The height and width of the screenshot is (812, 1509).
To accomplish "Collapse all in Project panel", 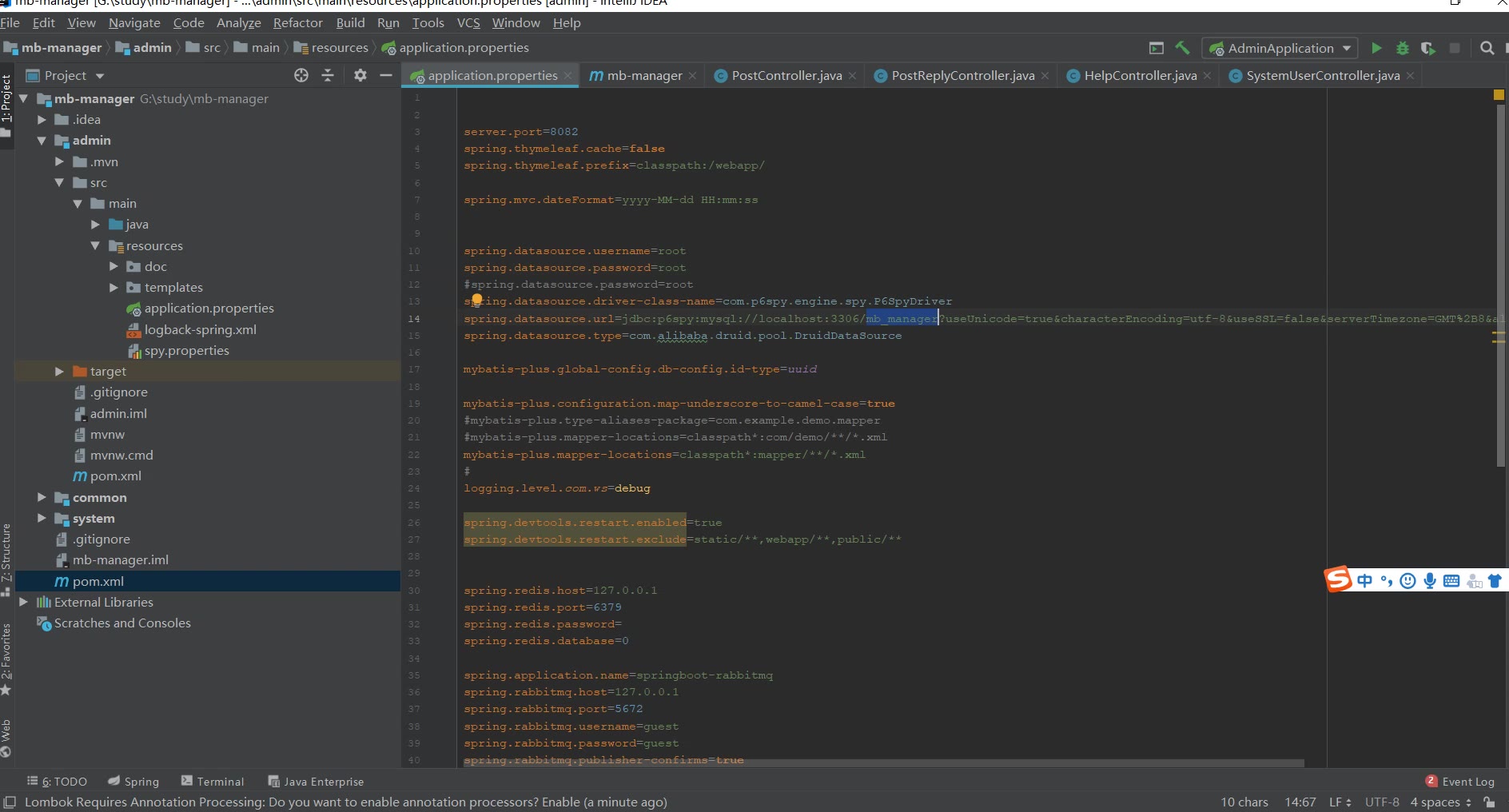I will [x=328, y=75].
